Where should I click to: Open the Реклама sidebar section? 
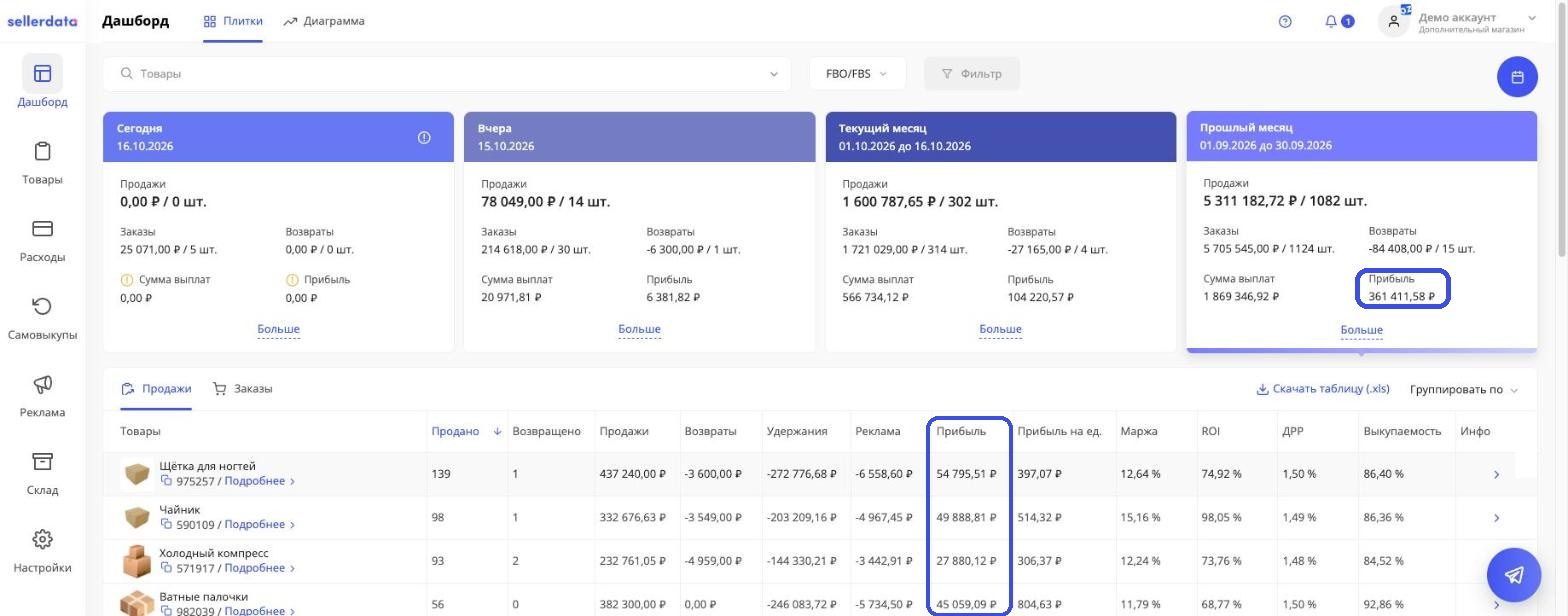point(42,394)
